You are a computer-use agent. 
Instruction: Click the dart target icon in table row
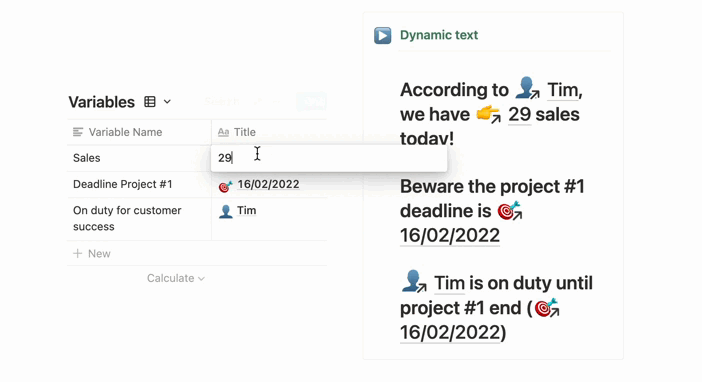pyautogui.click(x=225, y=186)
